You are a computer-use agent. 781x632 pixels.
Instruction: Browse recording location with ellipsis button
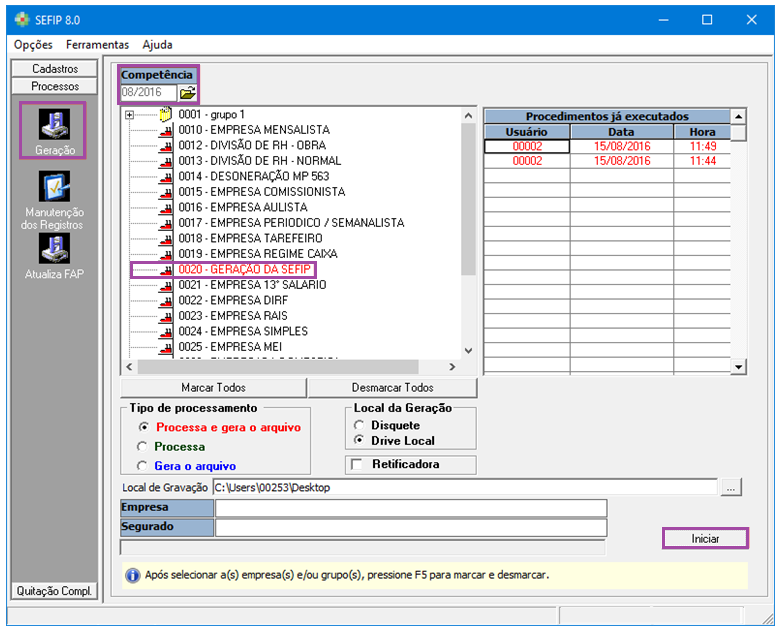point(731,487)
